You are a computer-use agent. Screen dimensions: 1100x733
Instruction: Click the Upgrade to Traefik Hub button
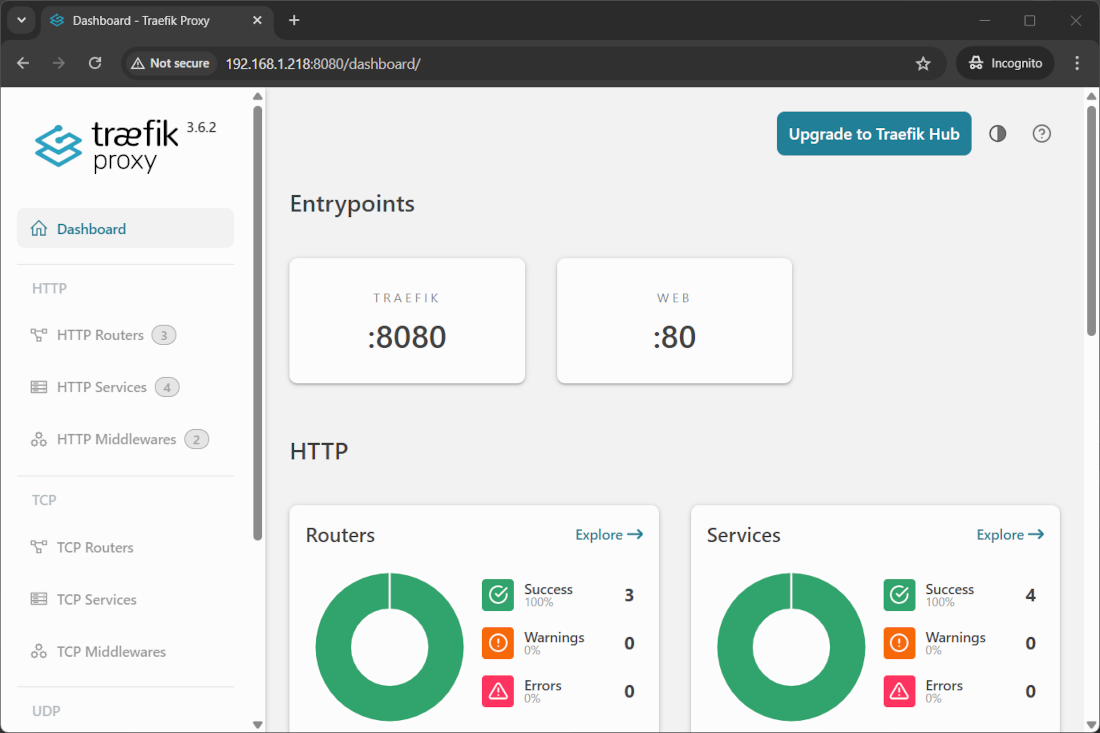click(873, 133)
